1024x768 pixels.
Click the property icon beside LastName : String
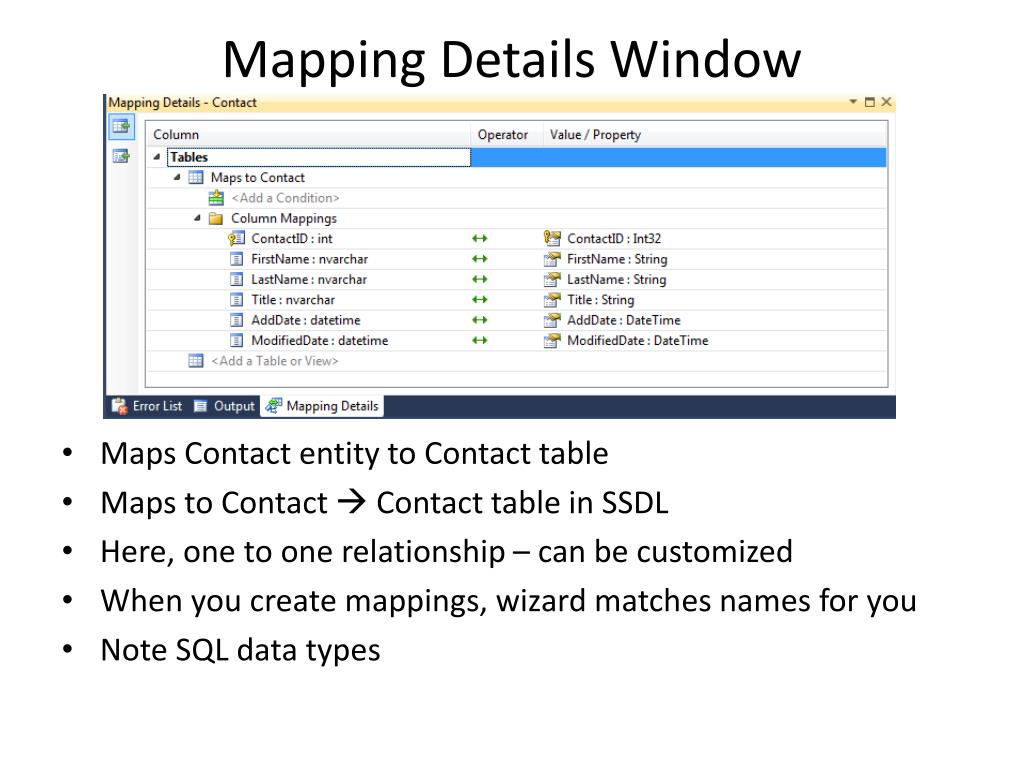point(552,280)
